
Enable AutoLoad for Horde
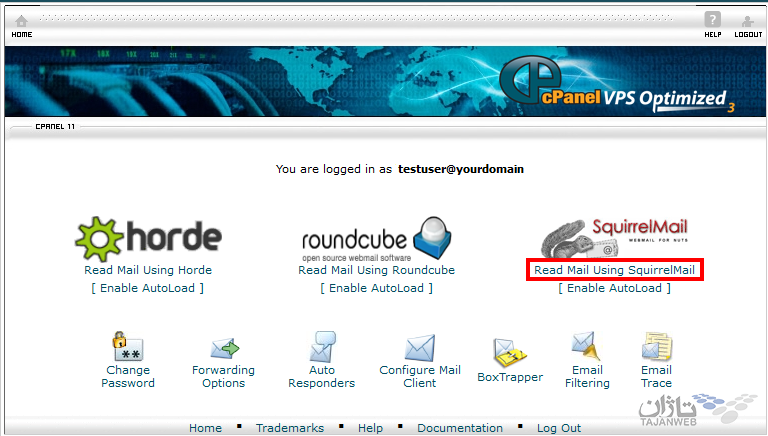tap(148, 288)
